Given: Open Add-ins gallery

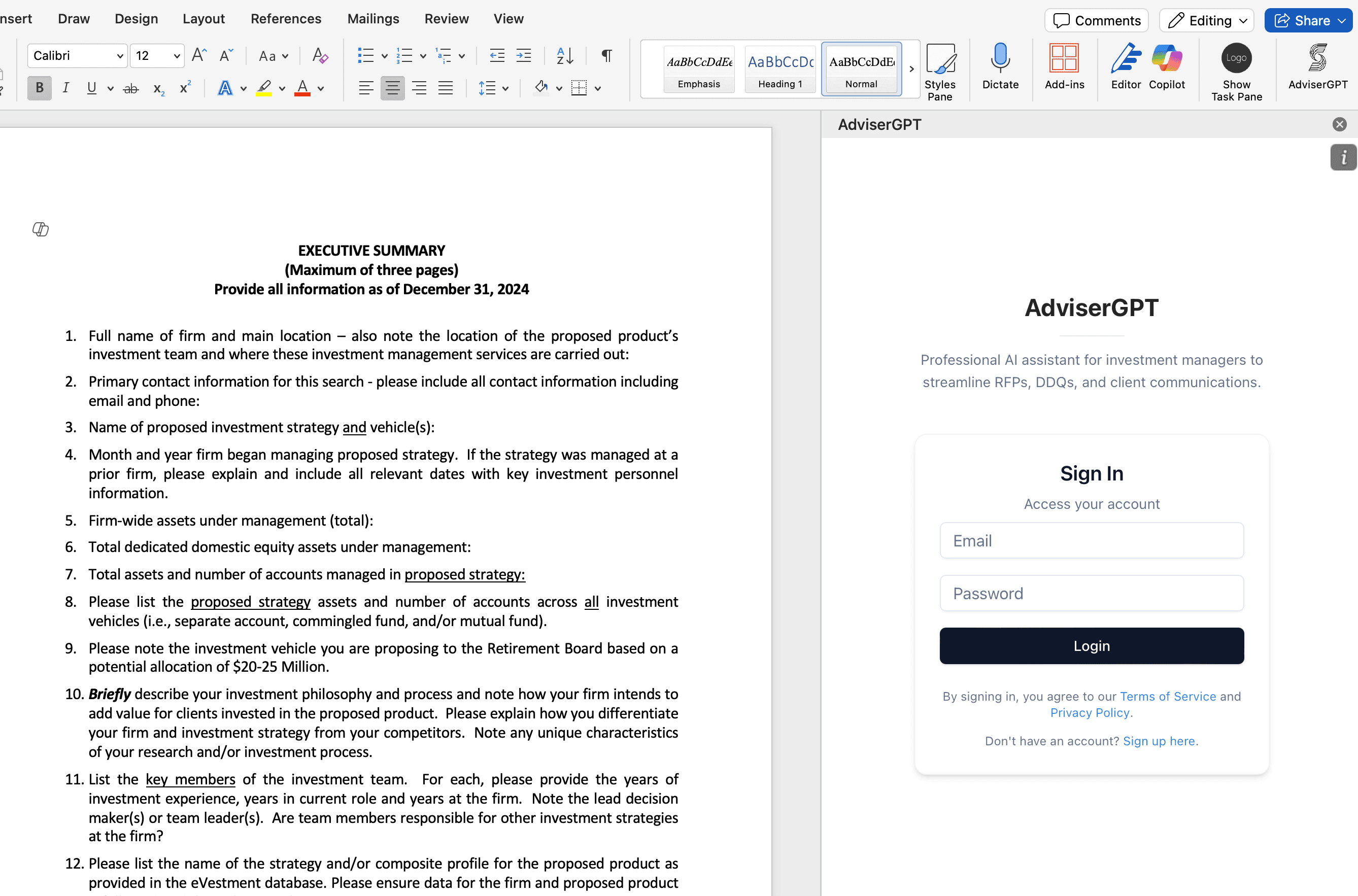Looking at the screenshot, I should 1064,66.
